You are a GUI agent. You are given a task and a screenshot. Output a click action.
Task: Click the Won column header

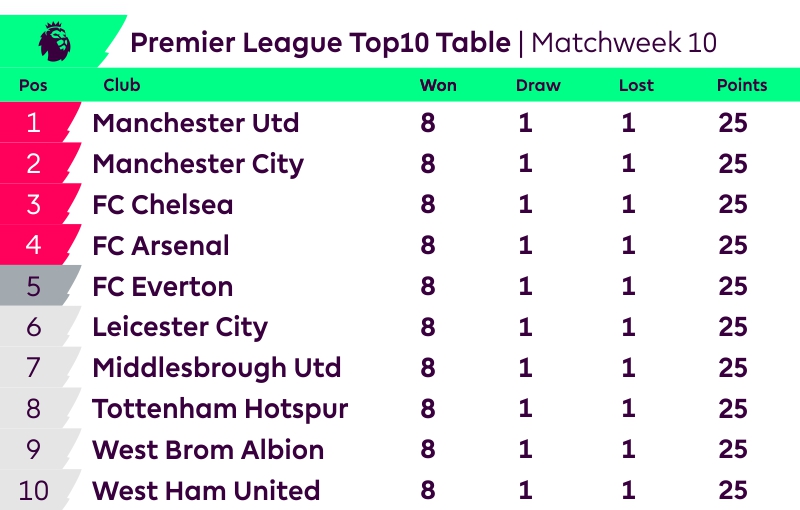[438, 85]
